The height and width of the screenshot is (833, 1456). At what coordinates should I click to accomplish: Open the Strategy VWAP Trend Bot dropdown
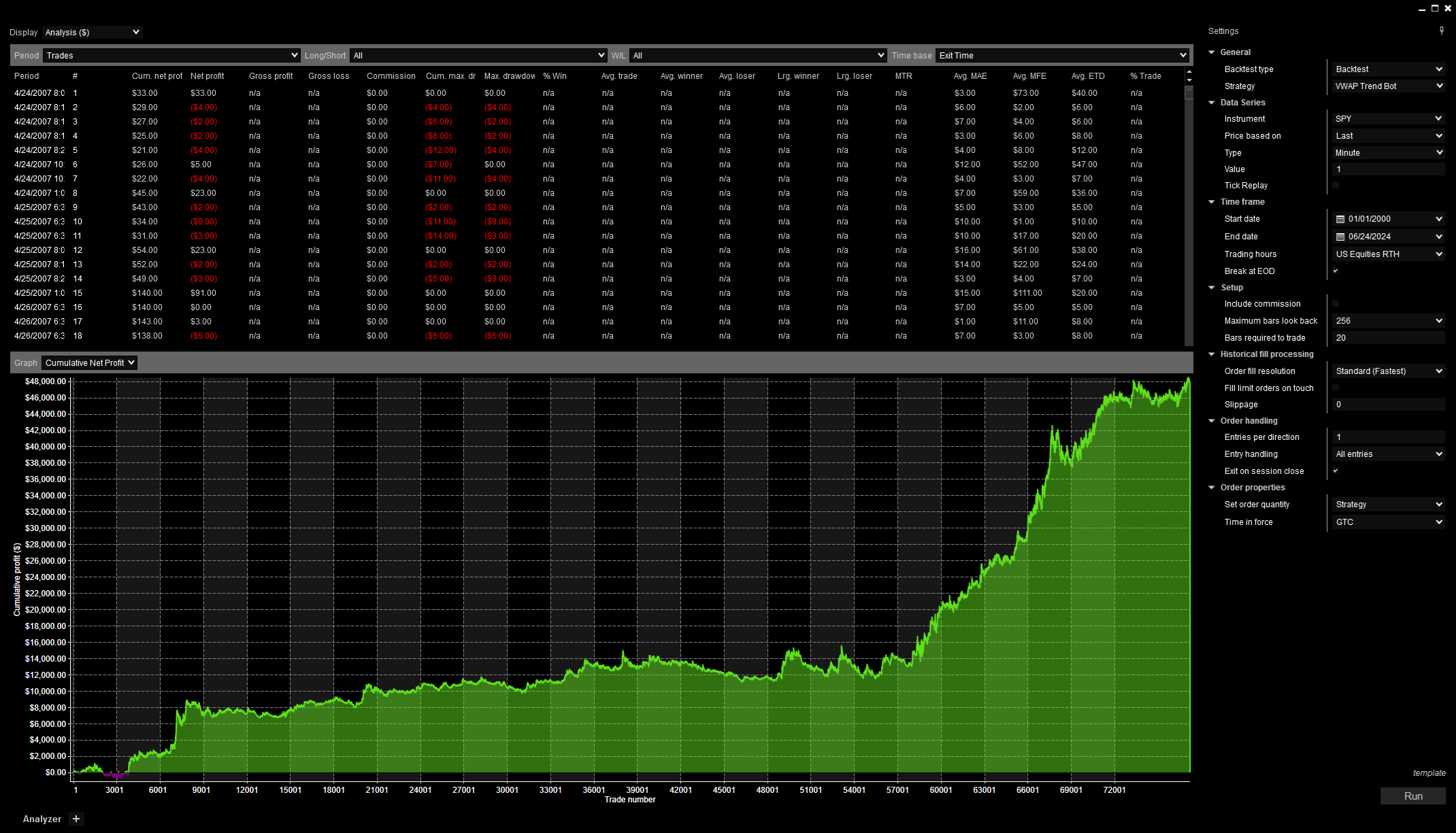(x=1388, y=86)
